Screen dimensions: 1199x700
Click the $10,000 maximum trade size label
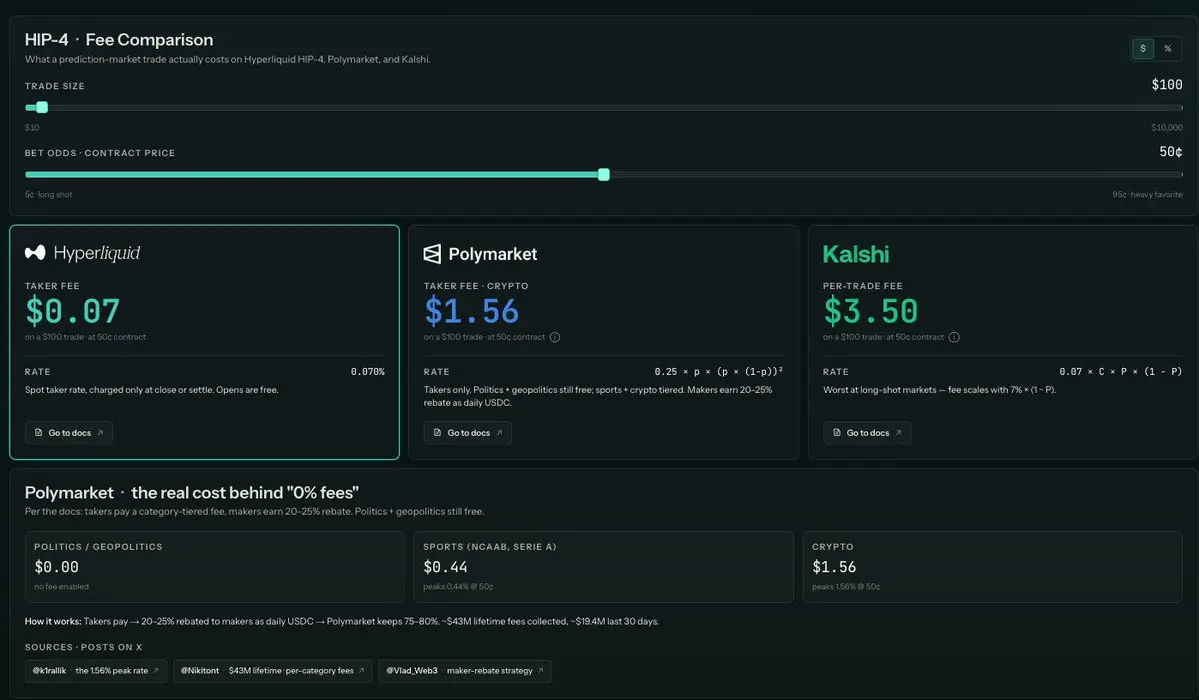1167,128
